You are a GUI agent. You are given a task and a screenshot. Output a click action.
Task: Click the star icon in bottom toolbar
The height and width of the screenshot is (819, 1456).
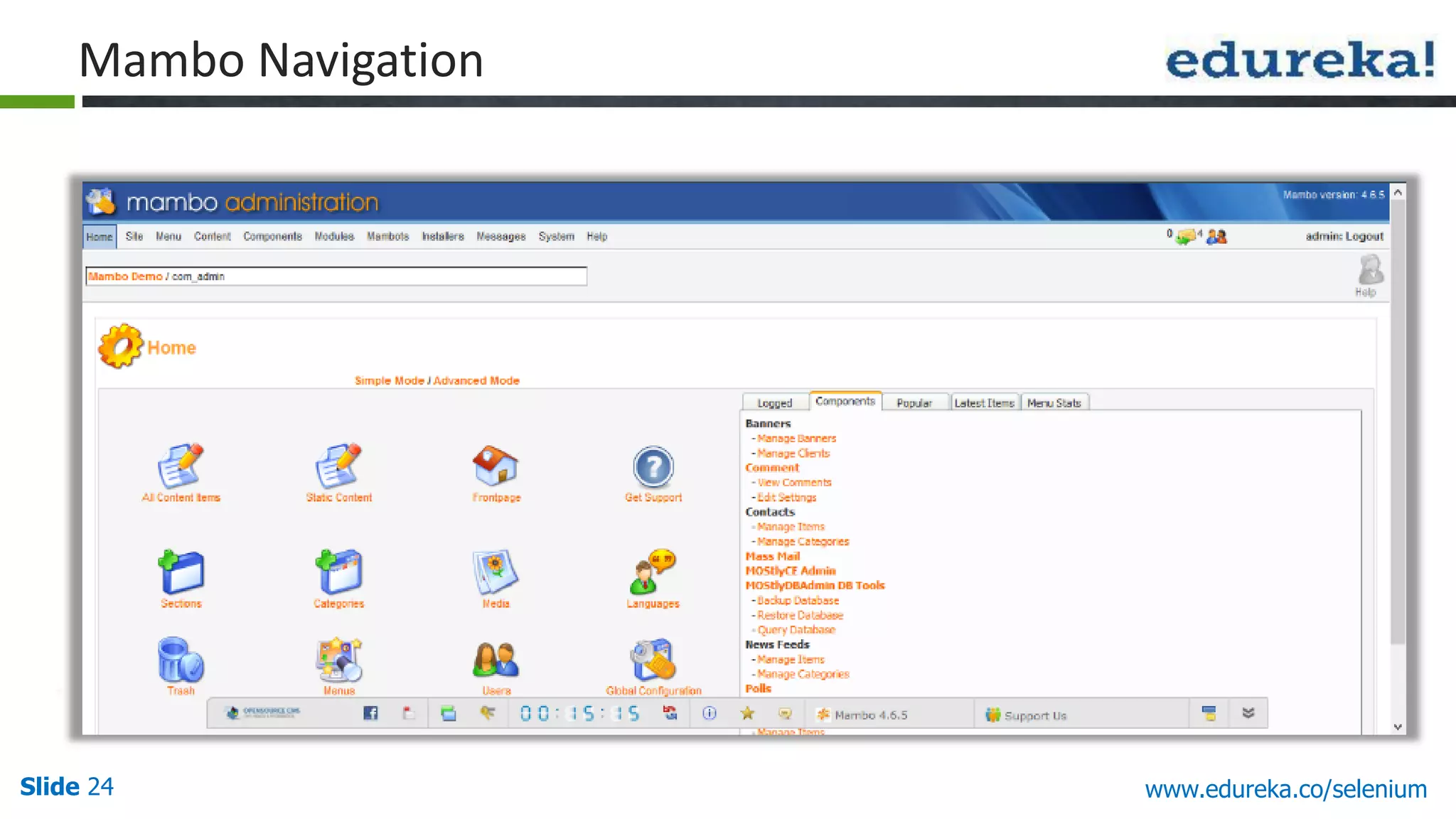pyautogui.click(x=747, y=713)
